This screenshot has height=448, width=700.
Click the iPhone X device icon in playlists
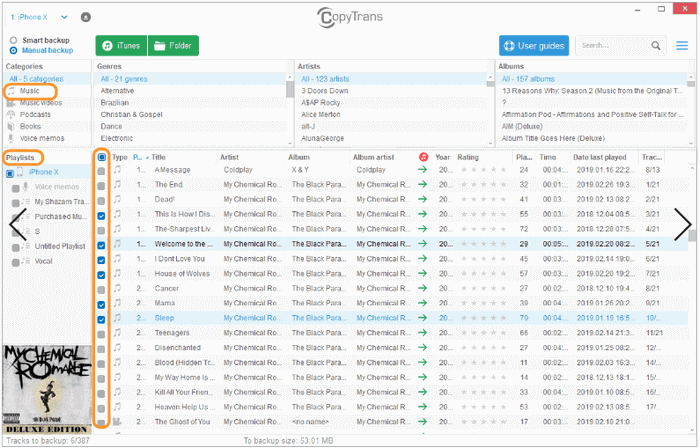[x=20, y=172]
